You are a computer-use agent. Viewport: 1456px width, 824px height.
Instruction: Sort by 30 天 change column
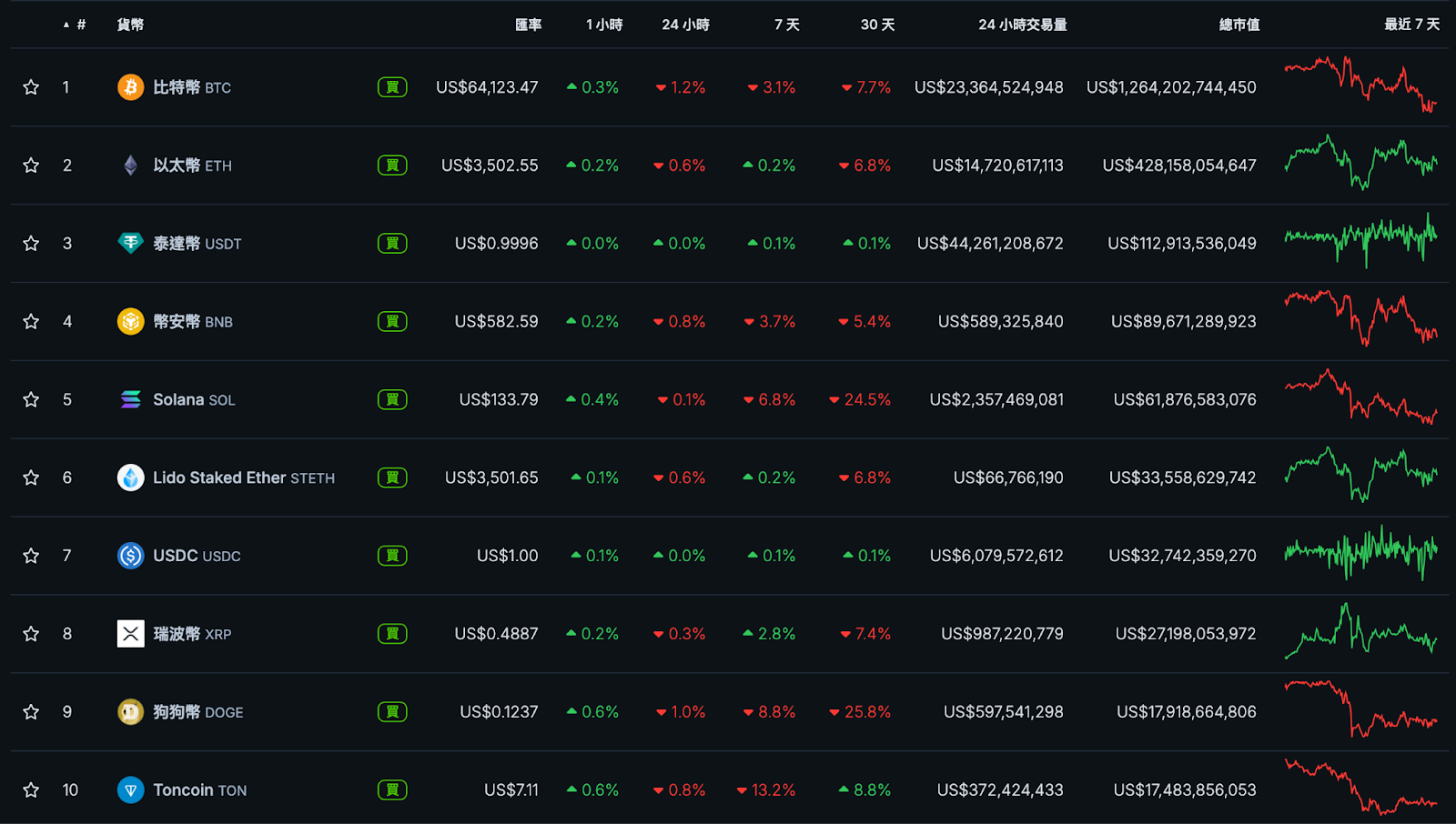[877, 25]
